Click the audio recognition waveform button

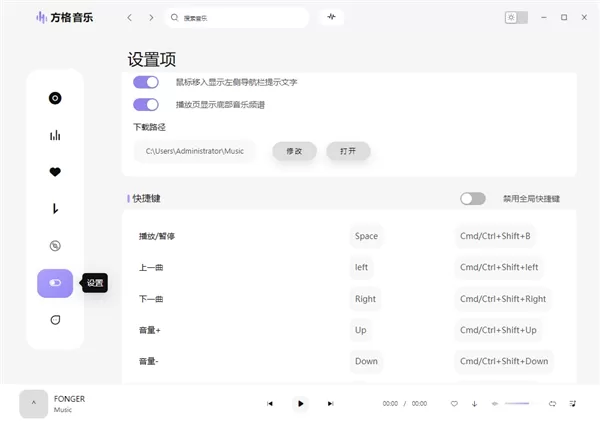click(x=331, y=17)
